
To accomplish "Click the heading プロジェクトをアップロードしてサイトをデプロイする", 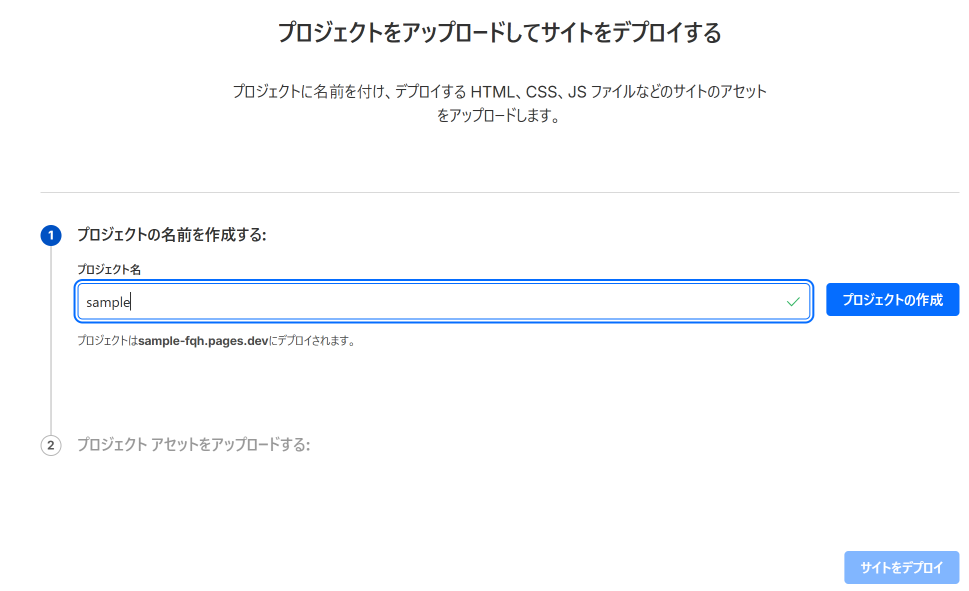I will coord(484,32).
